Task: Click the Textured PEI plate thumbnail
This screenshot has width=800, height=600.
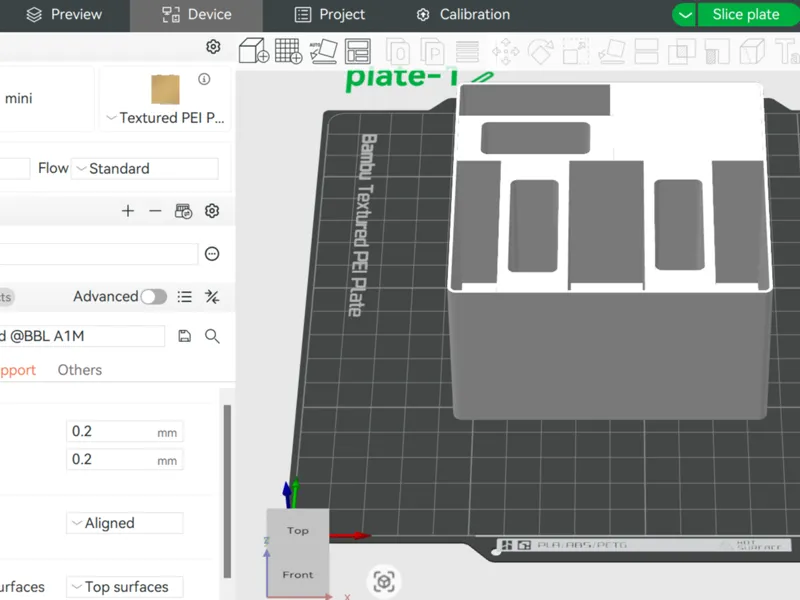Action: [x=165, y=89]
